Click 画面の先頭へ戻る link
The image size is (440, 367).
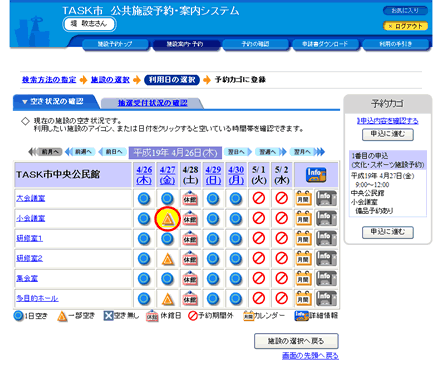310,356
